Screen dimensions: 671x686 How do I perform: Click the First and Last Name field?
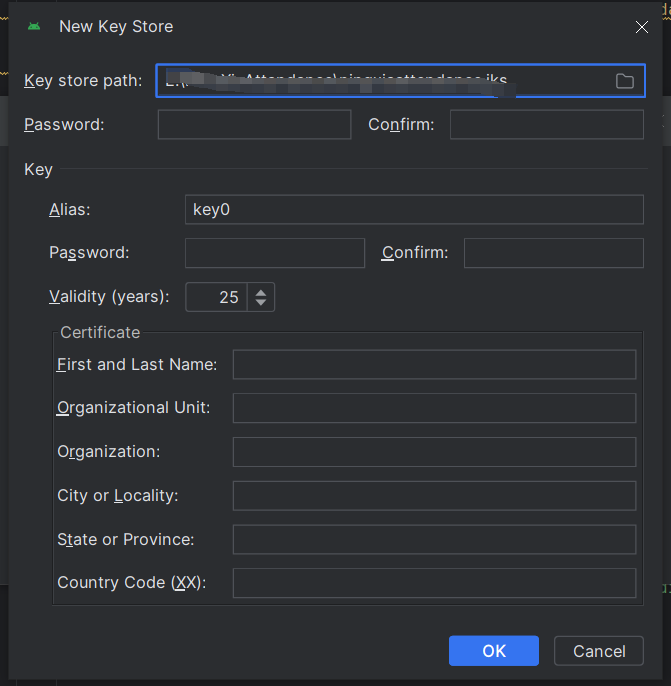click(x=434, y=364)
